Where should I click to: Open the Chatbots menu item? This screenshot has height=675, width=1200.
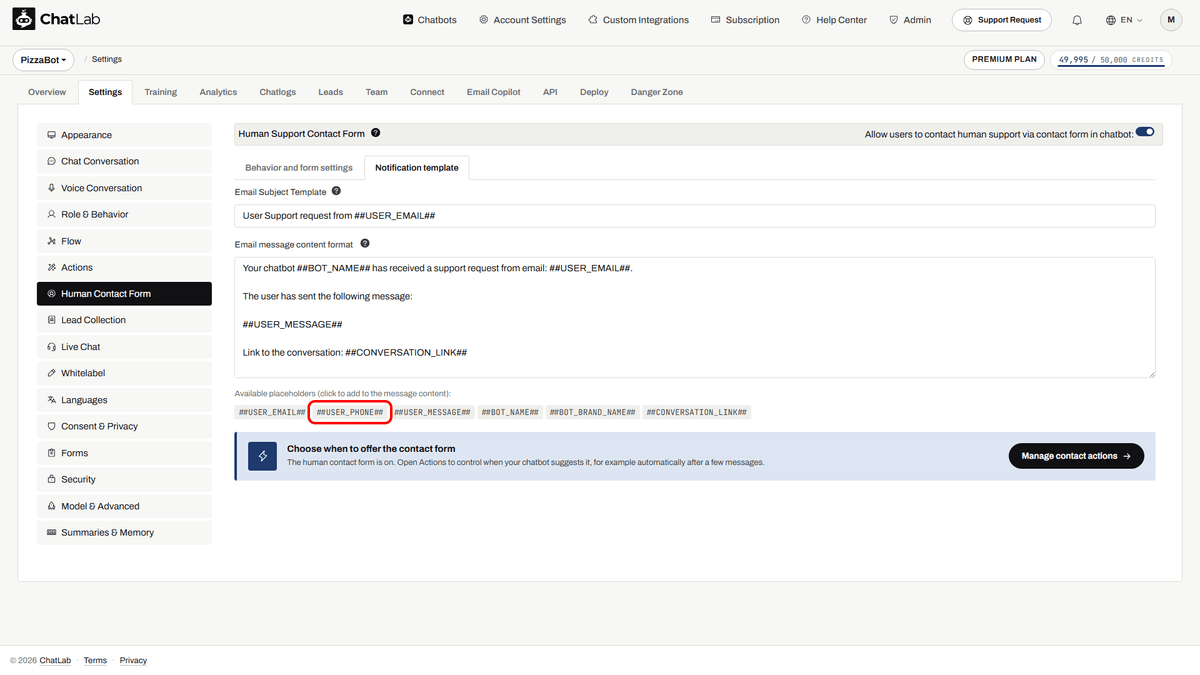tap(430, 20)
